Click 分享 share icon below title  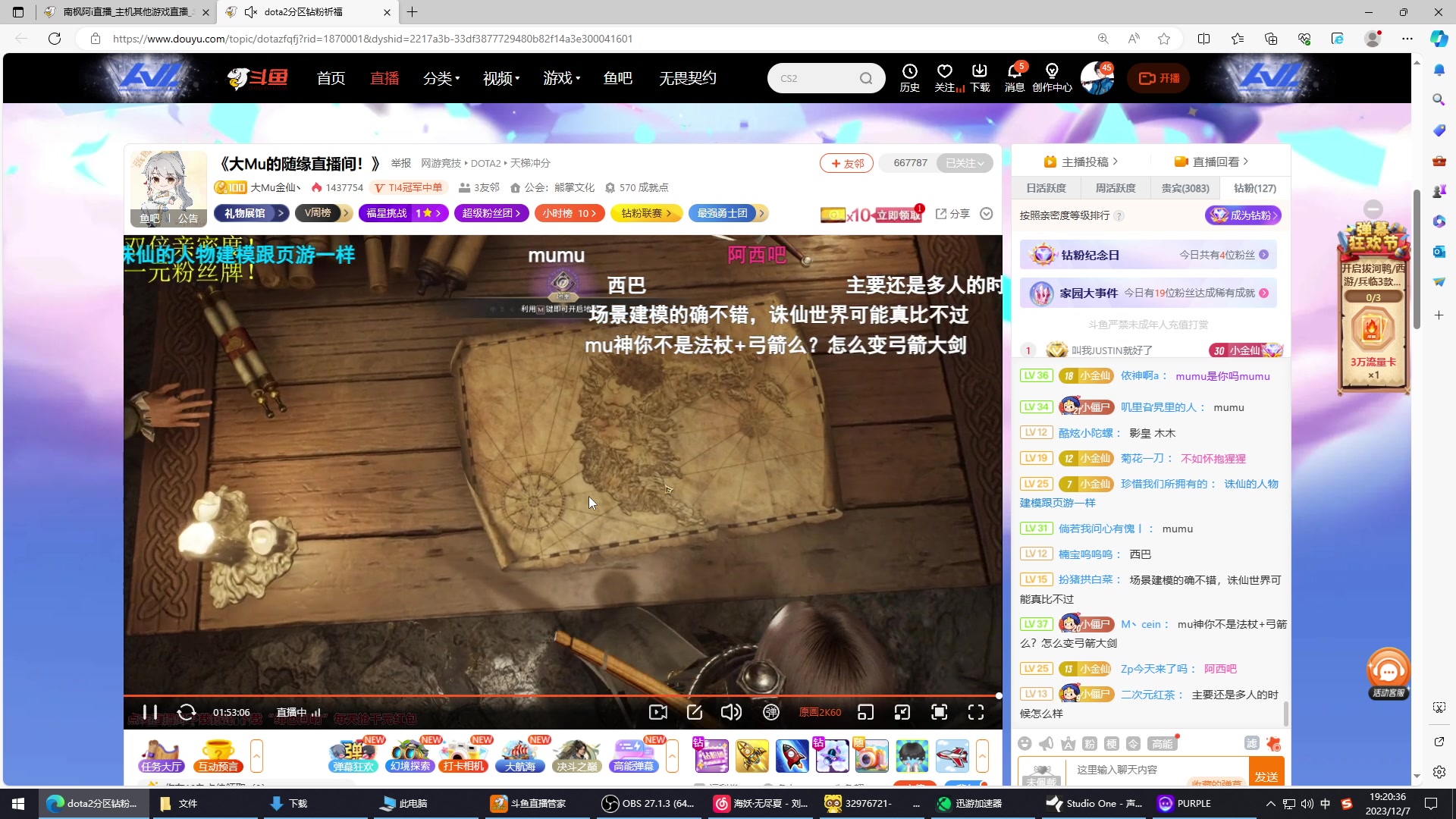point(952,214)
